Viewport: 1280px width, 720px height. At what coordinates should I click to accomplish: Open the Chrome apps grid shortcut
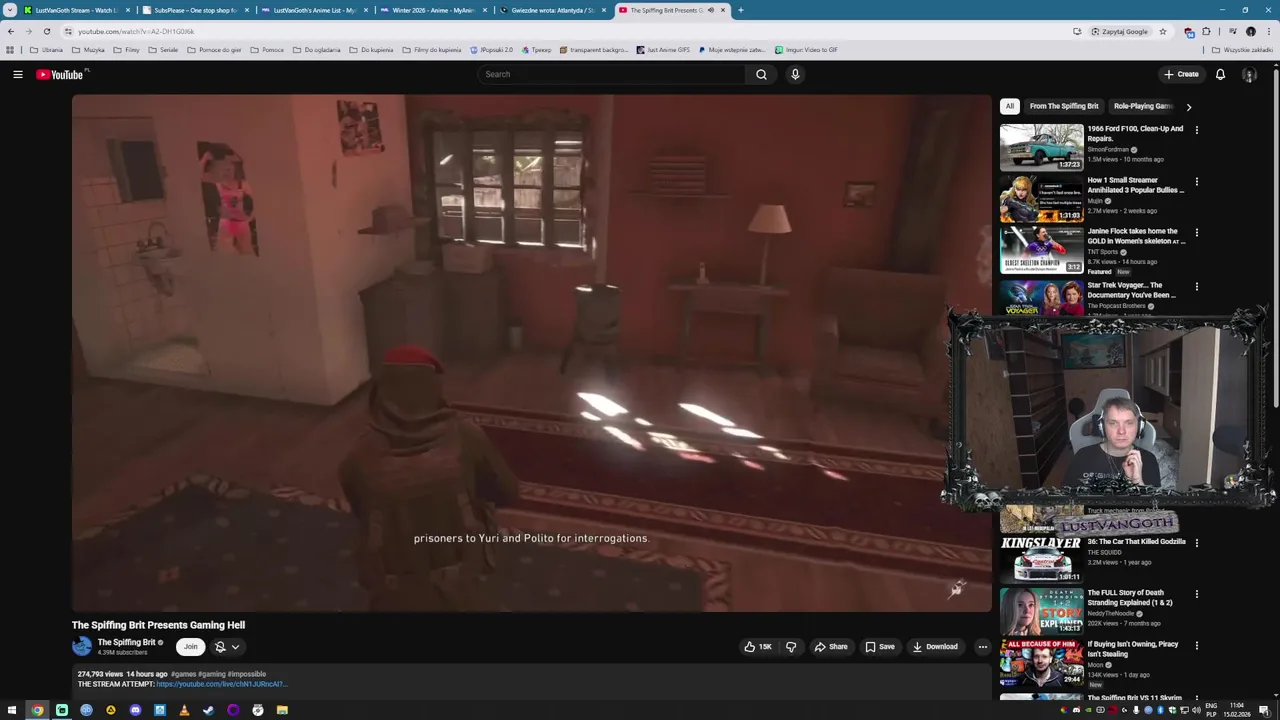pos(10,50)
